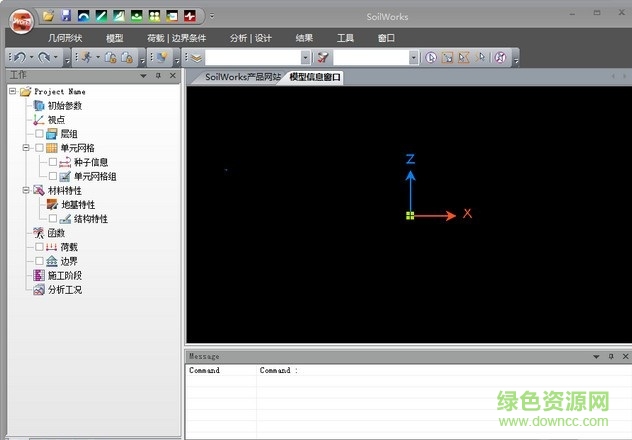Check the 边界 checkbox in work tree
Viewport: 632px width, 440px height.
click(x=39, y=261)
